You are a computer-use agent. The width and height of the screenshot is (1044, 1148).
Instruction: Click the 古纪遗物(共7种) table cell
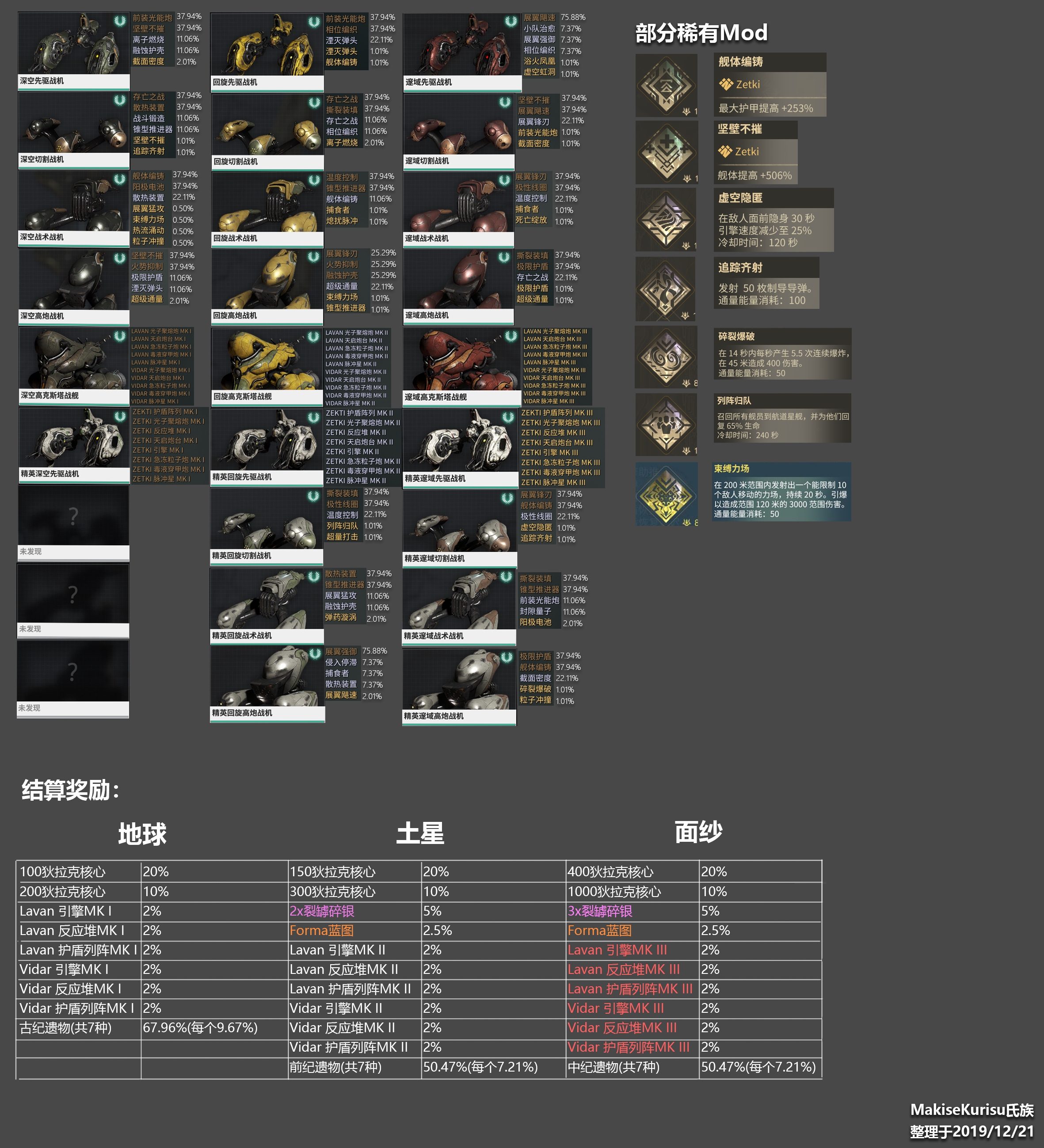pos(65,1028)
